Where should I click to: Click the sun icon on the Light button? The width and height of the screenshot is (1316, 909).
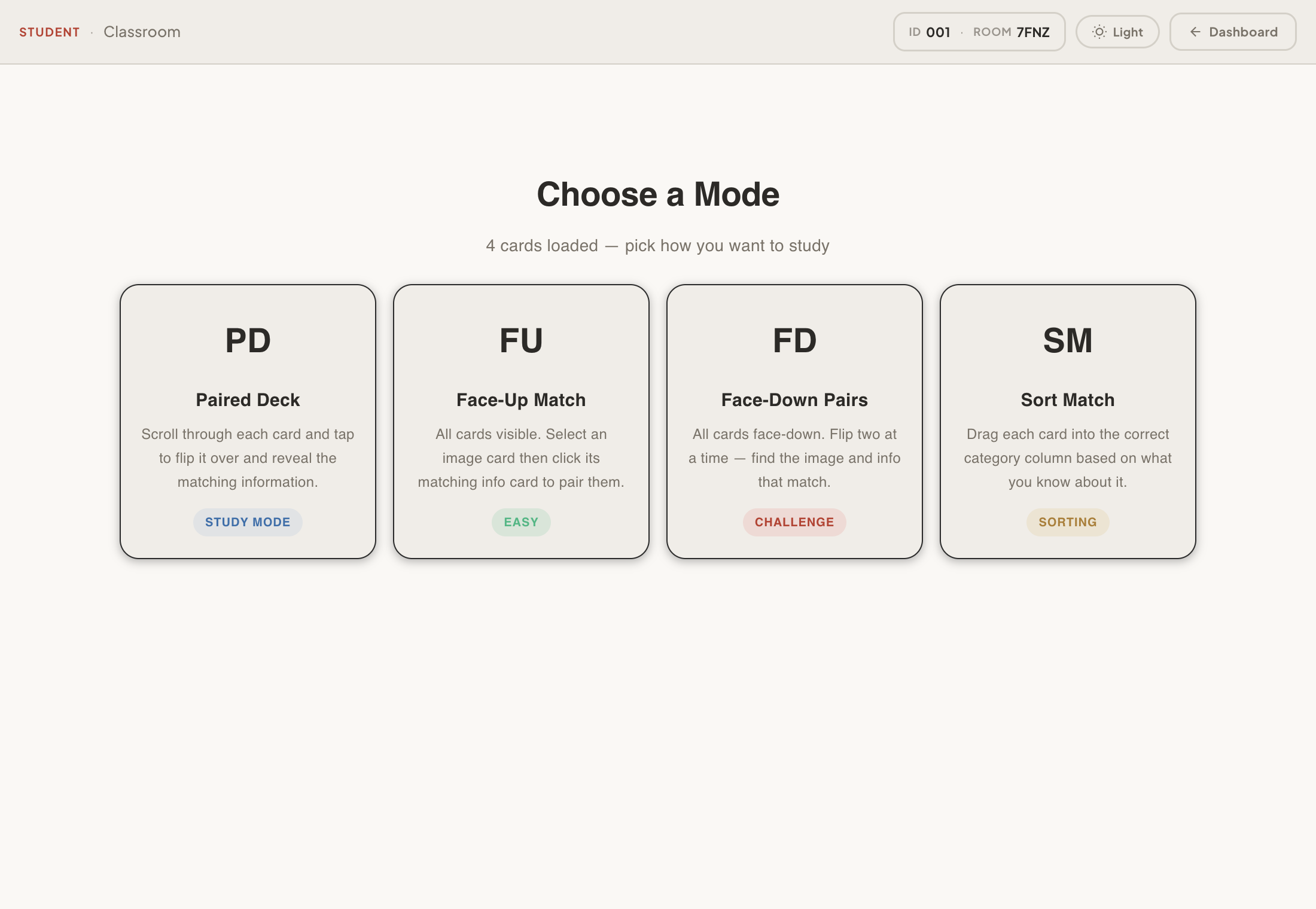pyautogui.click(x=1099, y=32)
